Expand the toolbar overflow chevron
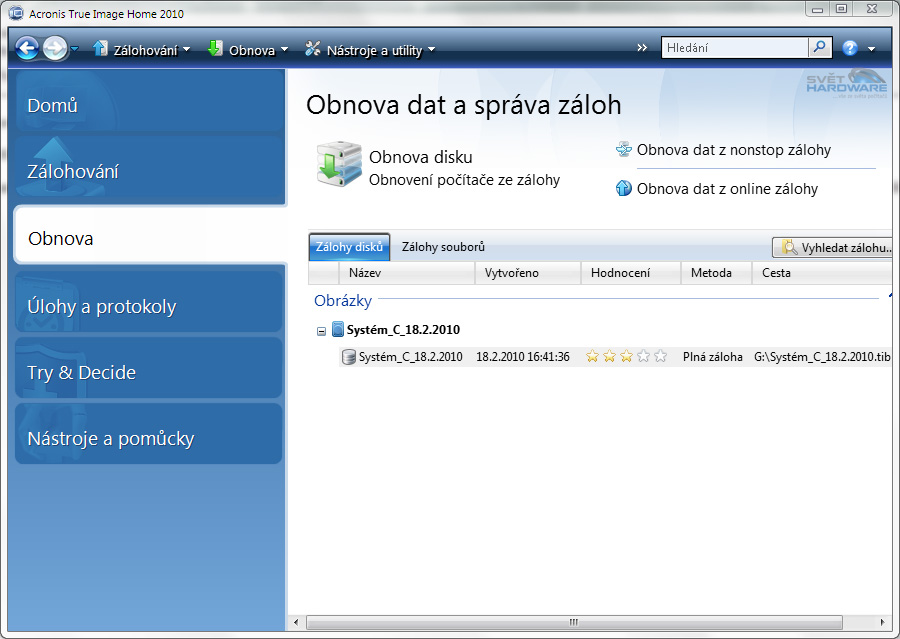The image size is (900, 639). pos(641,46)
